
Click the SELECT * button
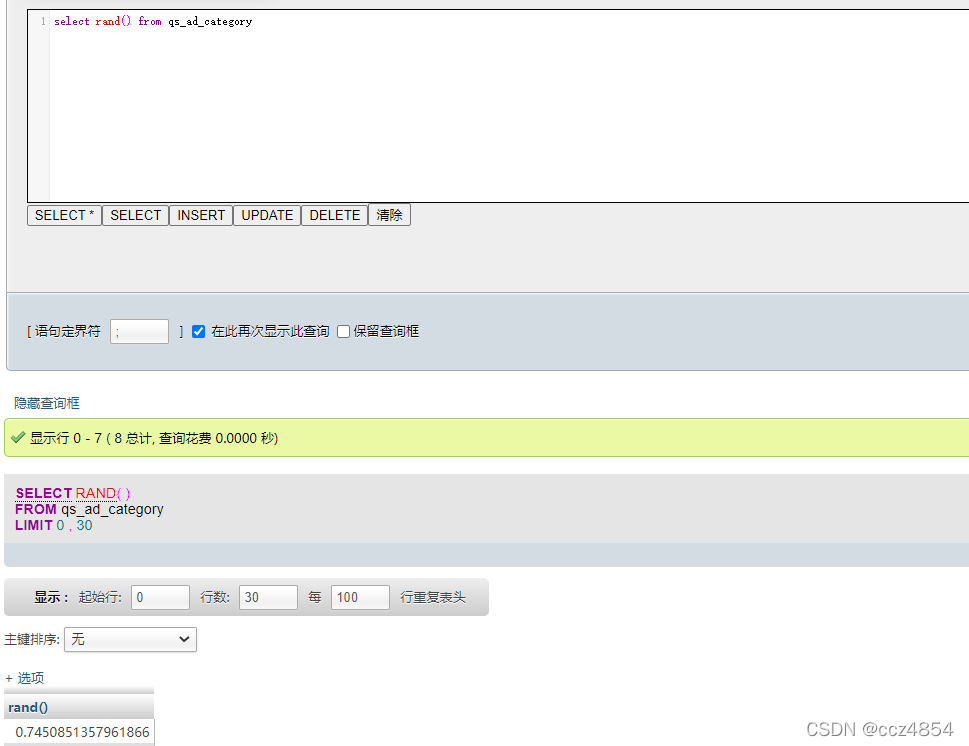64,215
